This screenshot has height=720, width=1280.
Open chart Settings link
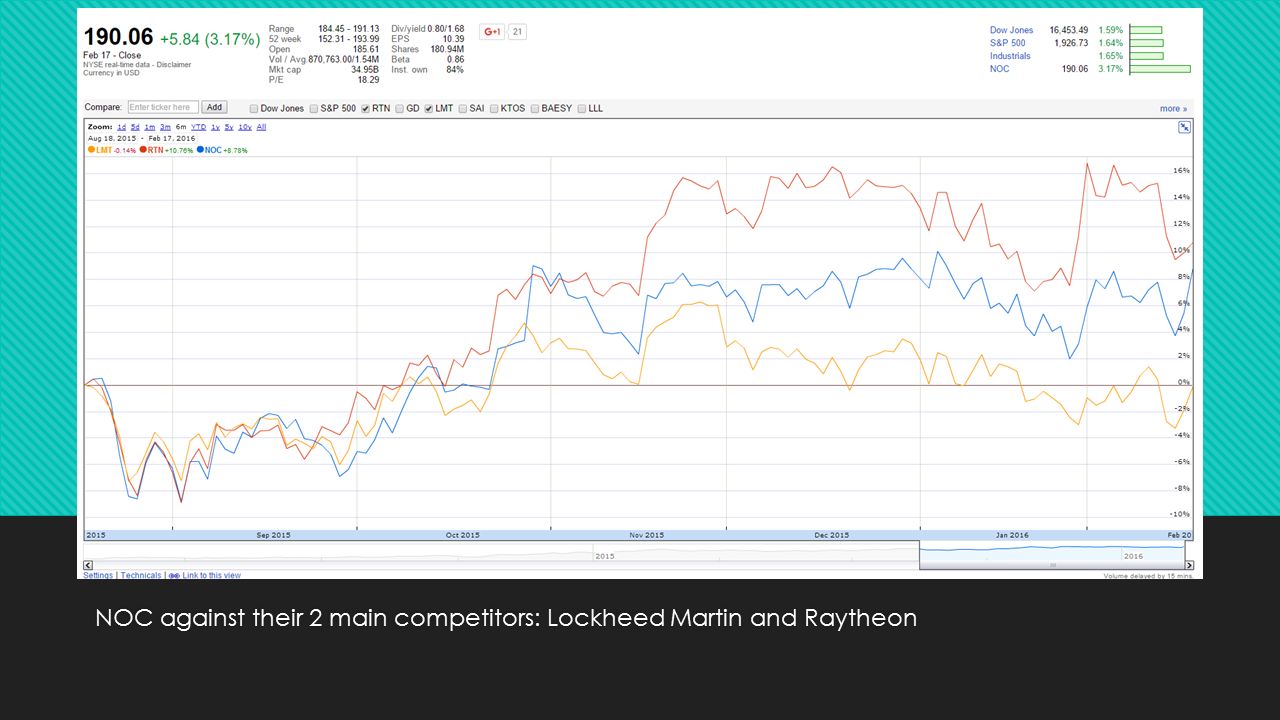pyautogui.click(x=98, y=575)
